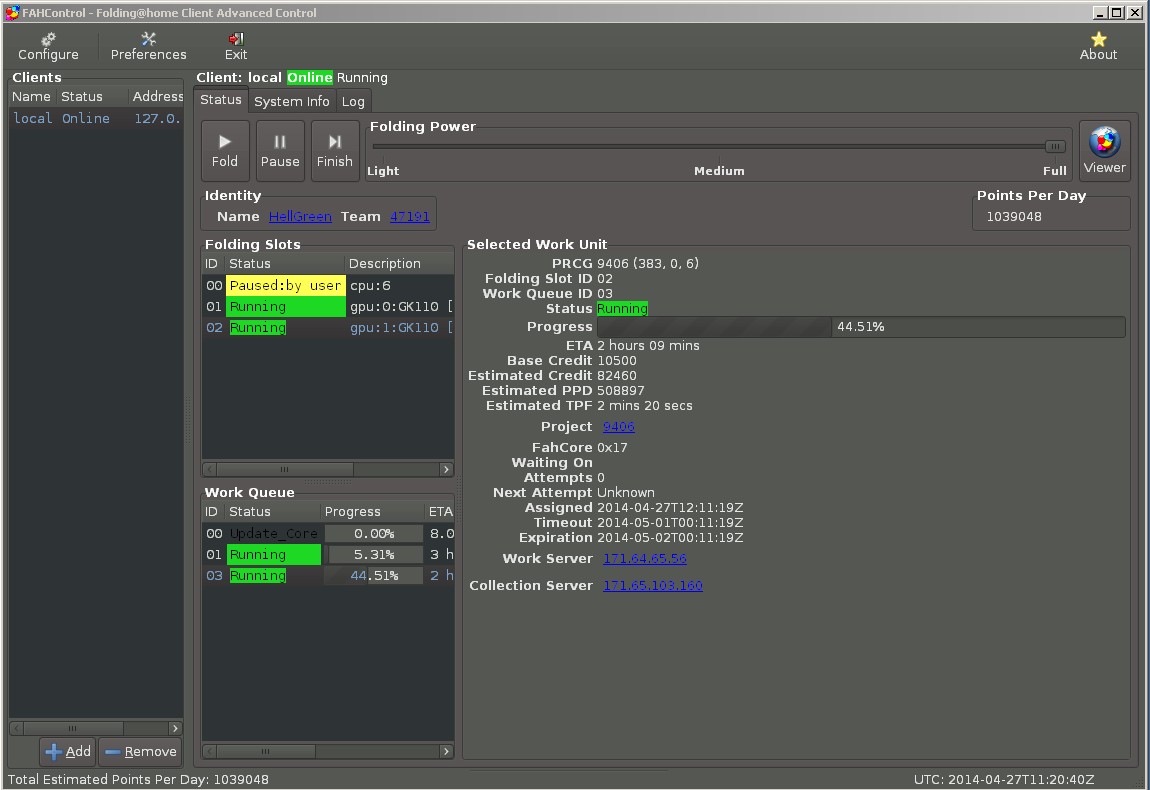Sort folding slots by Description column
The image size is (1150, 790).
[399, 263]
